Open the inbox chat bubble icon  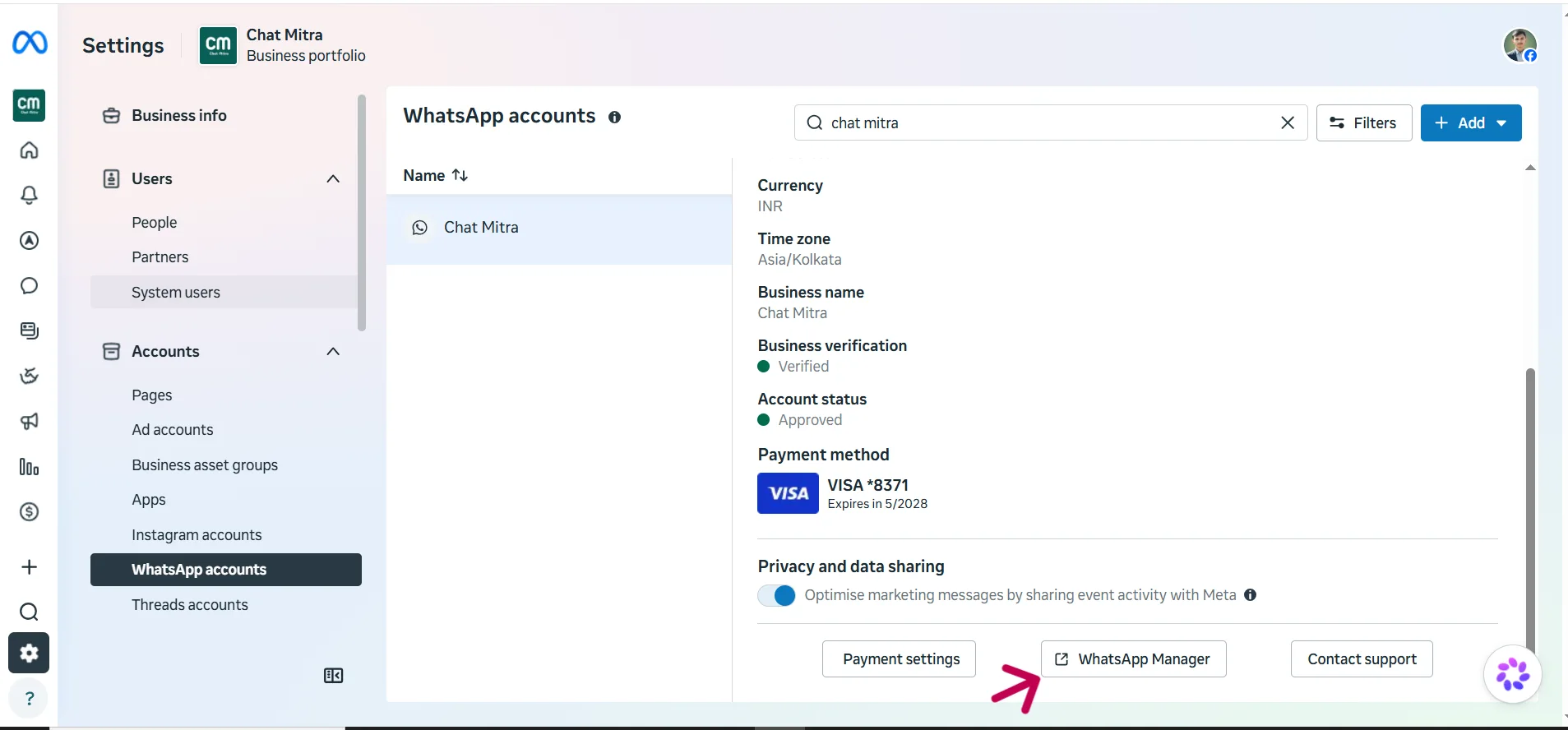(29, 285)
